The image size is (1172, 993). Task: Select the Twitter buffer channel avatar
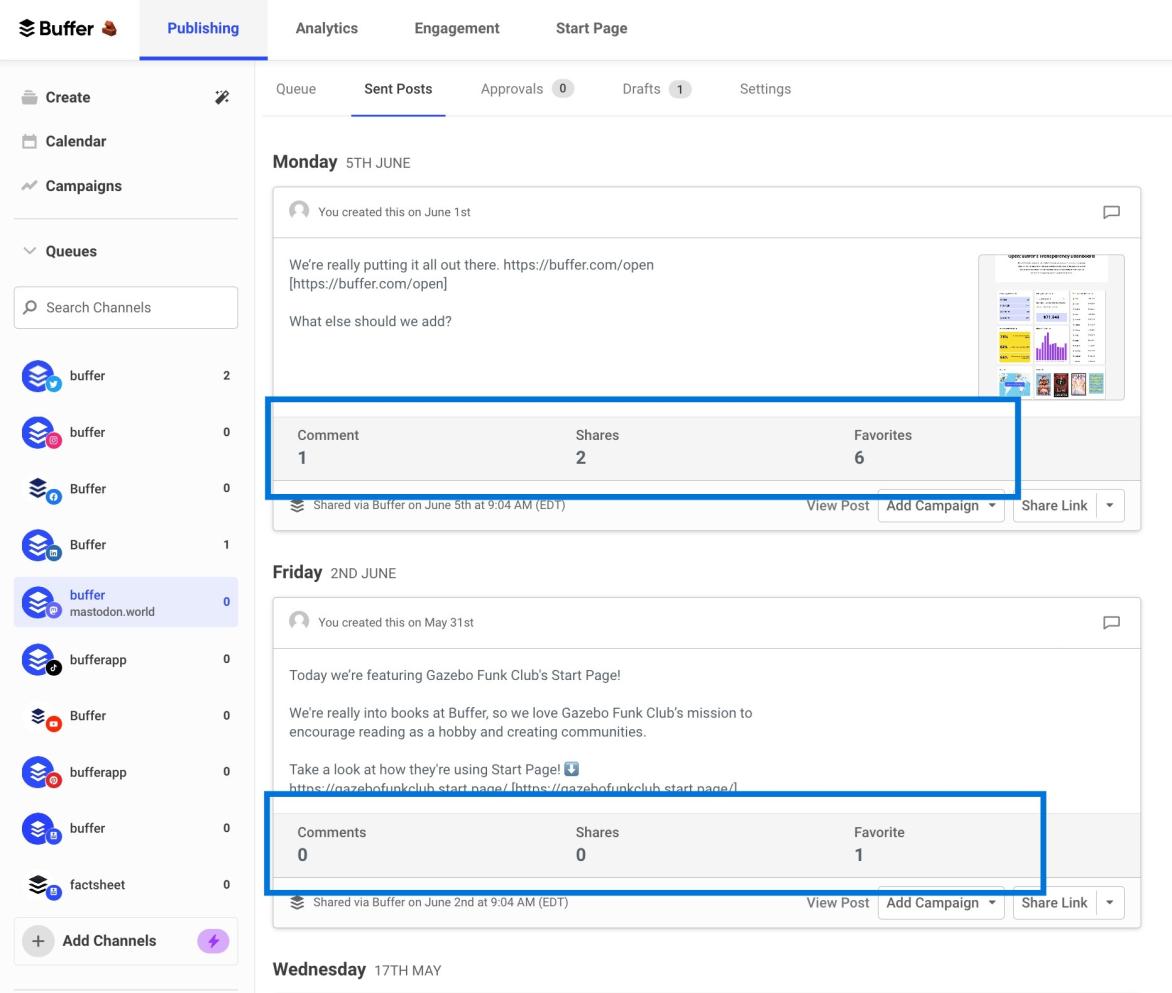point(40,376)
